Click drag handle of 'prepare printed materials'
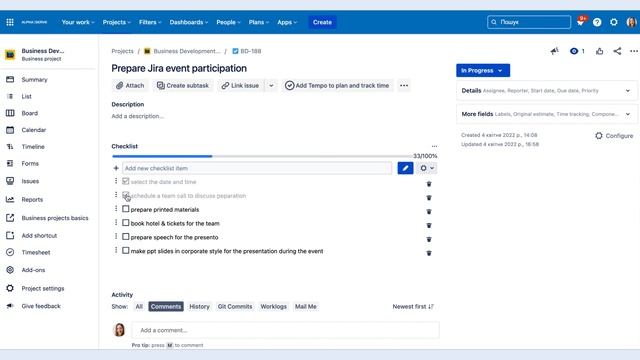 coord(116,209)
